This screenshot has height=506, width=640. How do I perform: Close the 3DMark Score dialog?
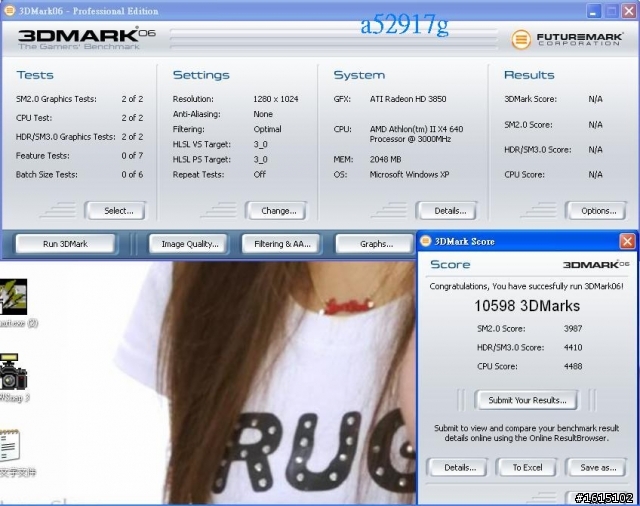click(627, 241)
